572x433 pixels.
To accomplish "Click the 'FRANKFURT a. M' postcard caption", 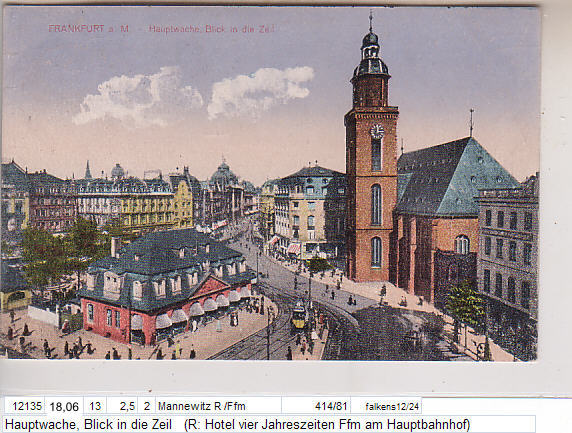I will point(88,28).
